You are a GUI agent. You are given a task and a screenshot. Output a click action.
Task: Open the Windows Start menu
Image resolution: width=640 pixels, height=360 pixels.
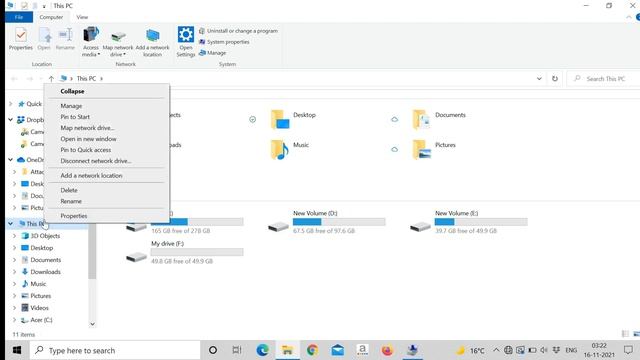pyautogui.click(x=17, y=350)
